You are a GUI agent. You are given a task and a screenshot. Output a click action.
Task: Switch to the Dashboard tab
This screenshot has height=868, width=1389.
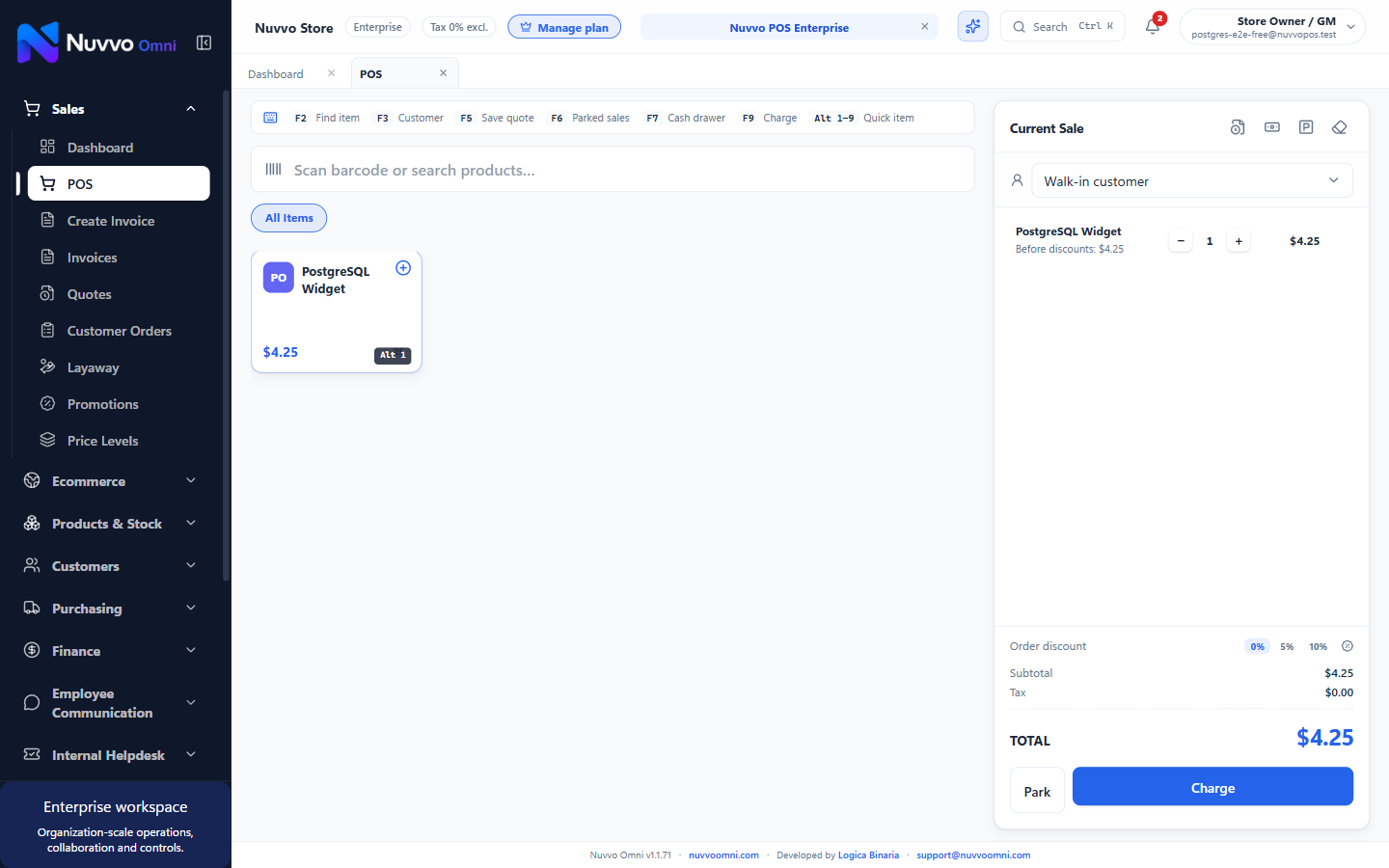pos(276,74)
